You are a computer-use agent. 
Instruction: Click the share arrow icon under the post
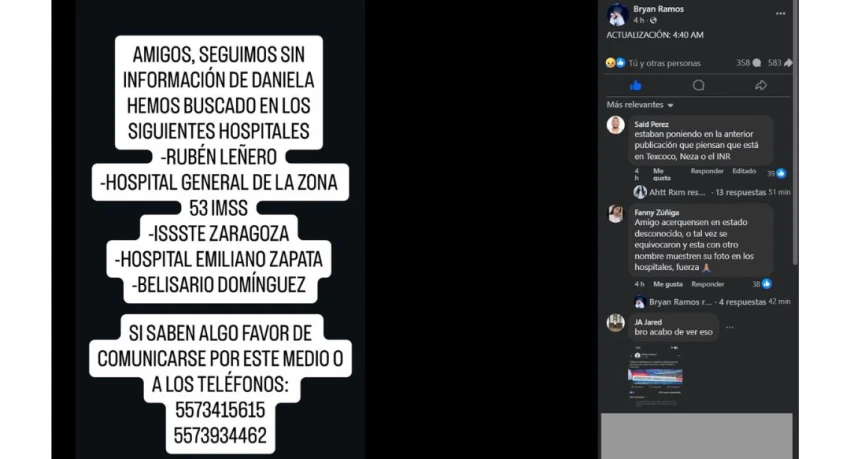(761, 85)
